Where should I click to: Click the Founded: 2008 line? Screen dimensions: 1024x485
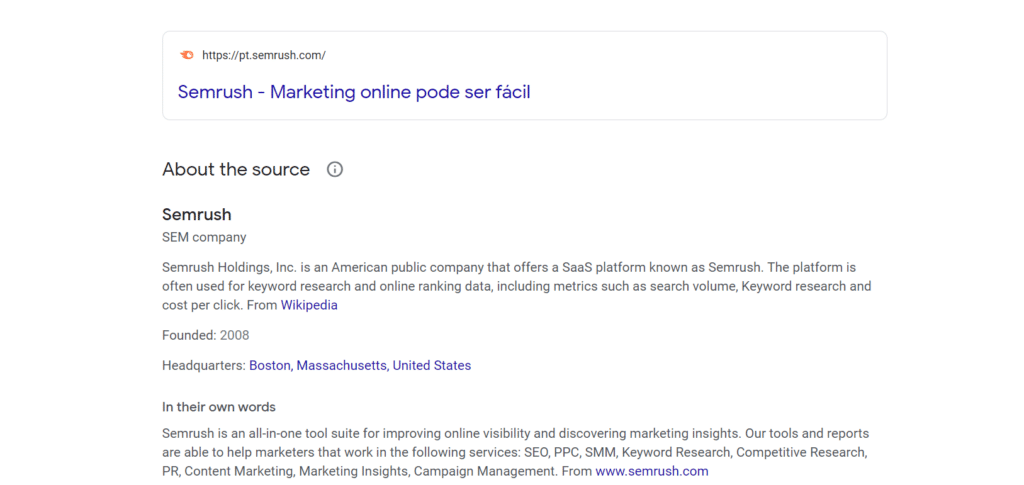206,336
